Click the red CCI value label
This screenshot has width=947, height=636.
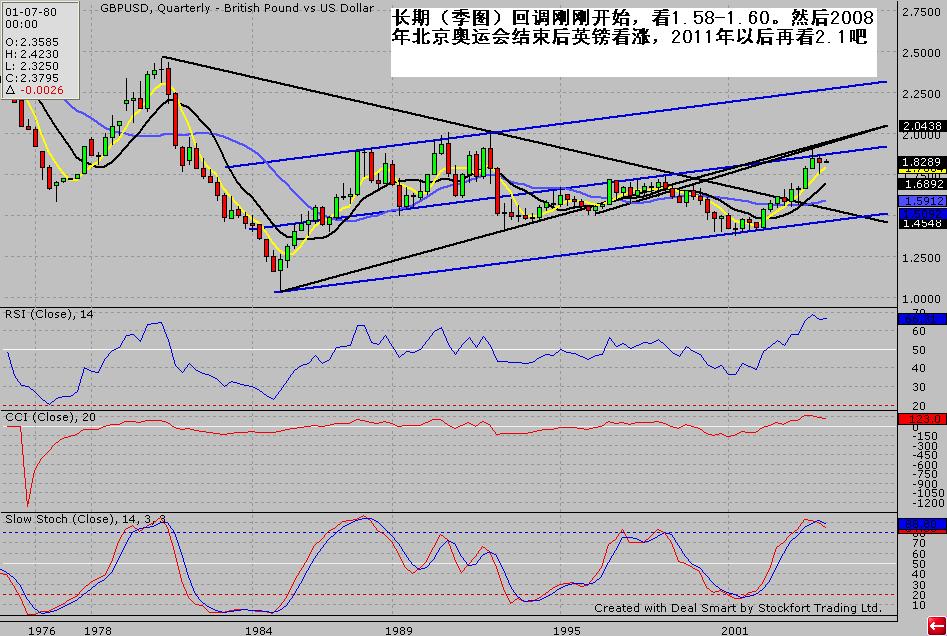tap(918, 419)
